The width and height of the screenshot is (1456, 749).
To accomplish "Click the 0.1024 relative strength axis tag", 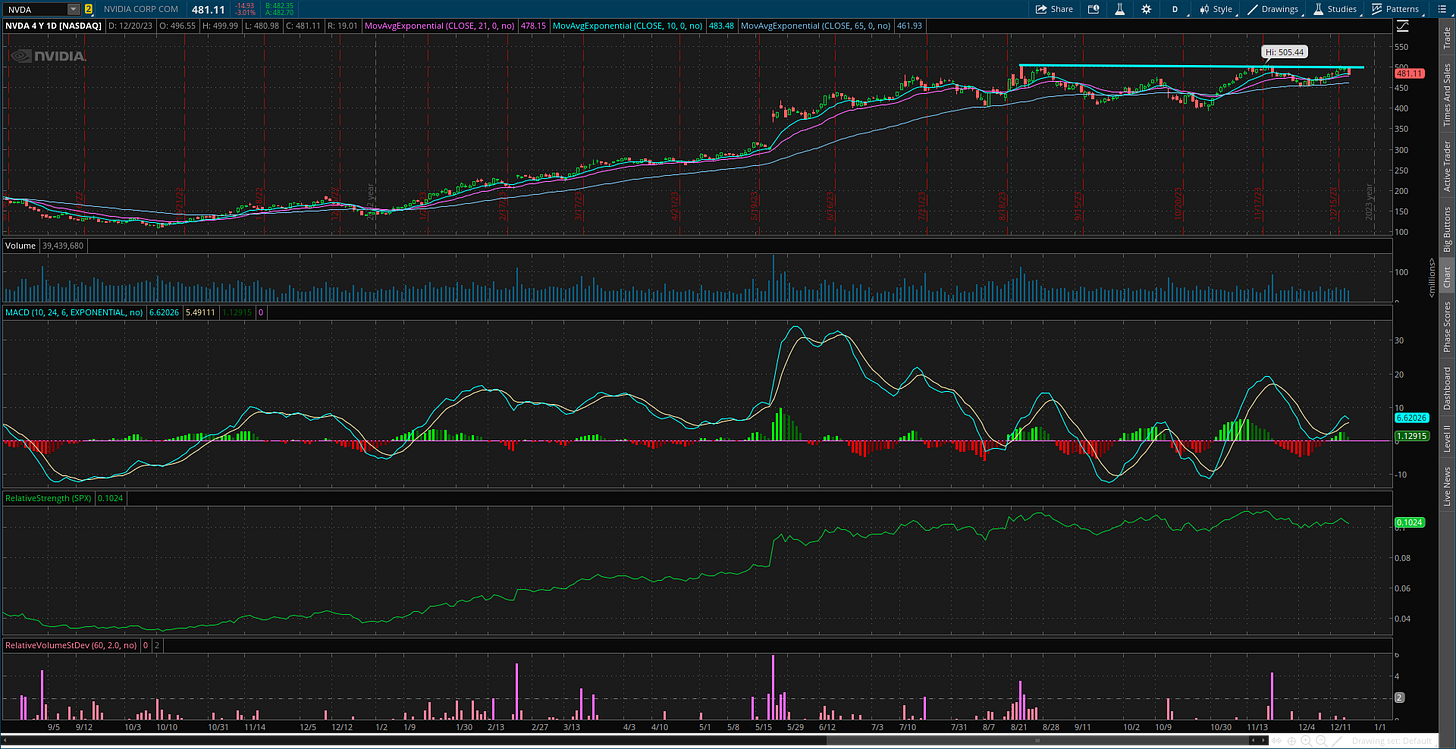I will (x=1407, y=522).
